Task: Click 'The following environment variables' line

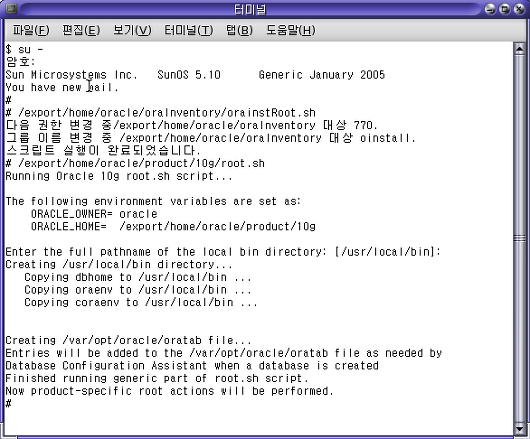Action: (153, 201)
